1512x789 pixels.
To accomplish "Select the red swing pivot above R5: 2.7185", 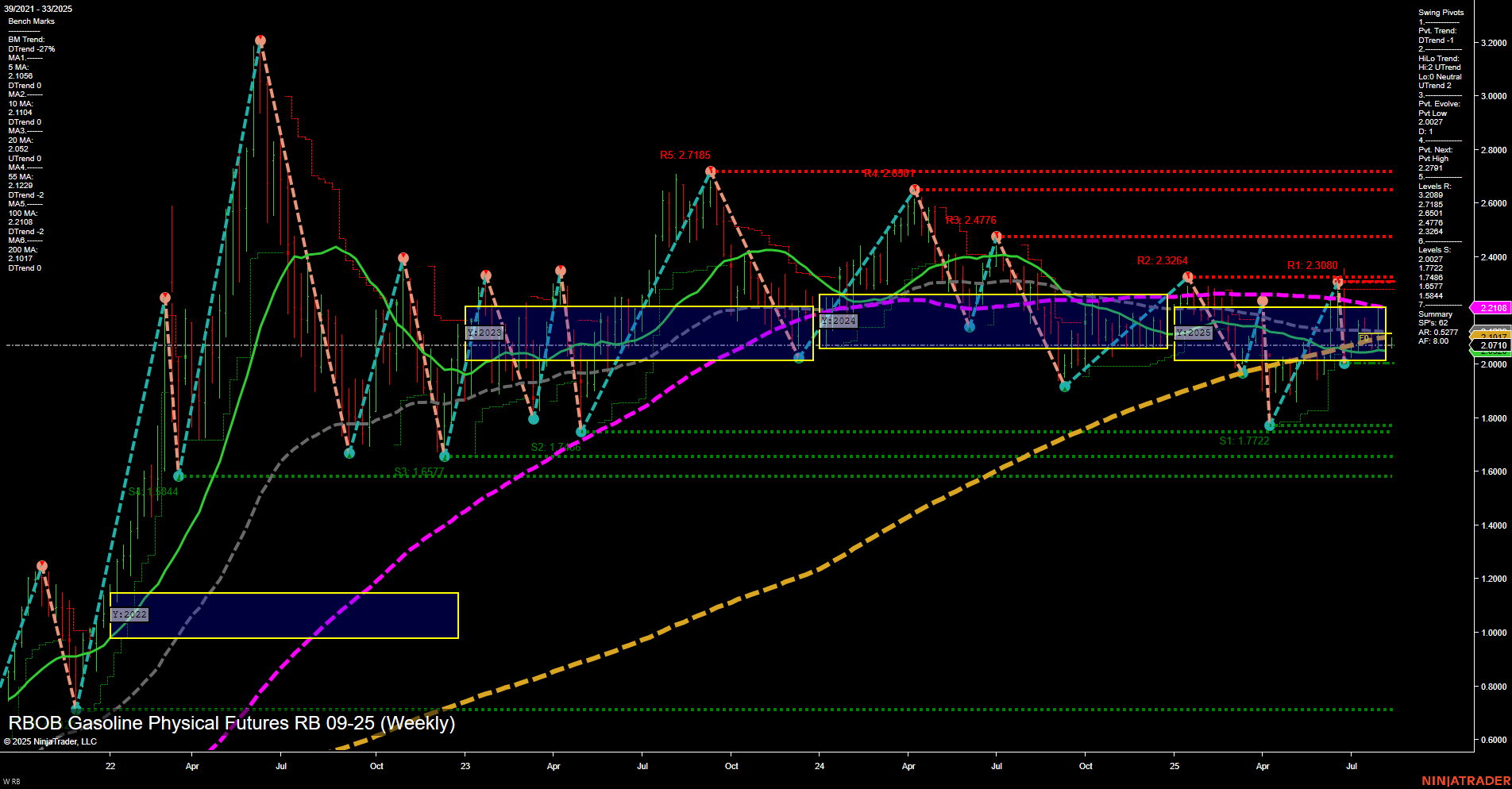I will tap(711, 170).
